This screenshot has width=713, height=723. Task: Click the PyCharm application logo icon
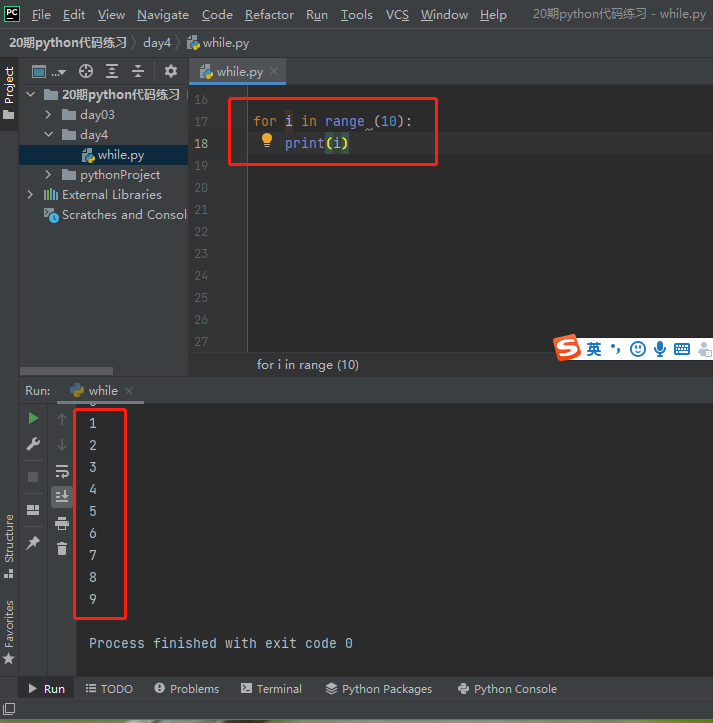tap(12, 14)
